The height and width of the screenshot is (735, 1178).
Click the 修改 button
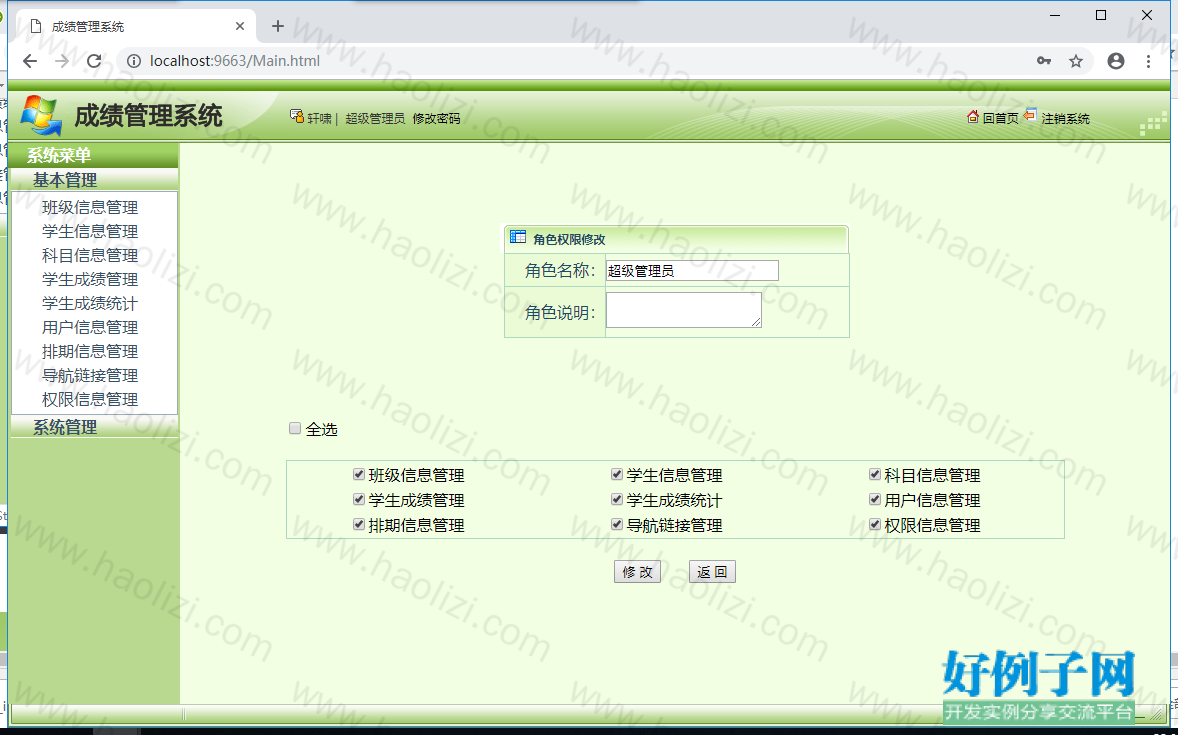point(637,572)
